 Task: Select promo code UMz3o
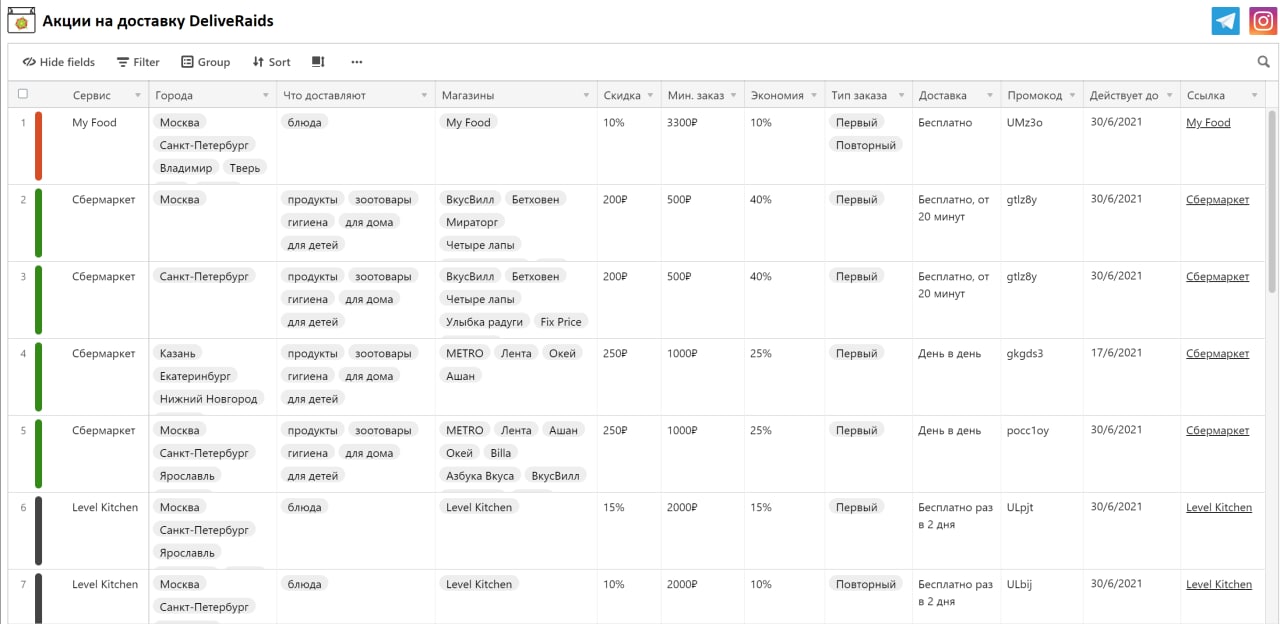click(x=1024, y=123)
